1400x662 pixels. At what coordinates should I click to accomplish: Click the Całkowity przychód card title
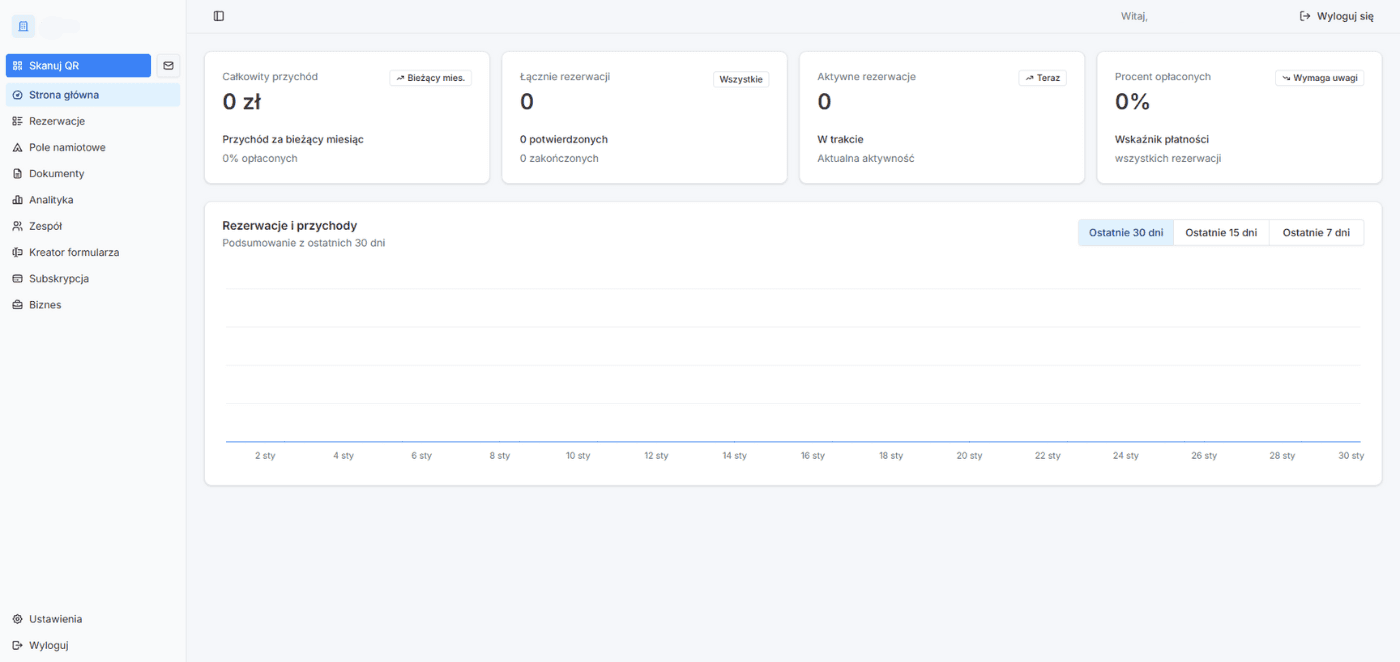click(270, 77)
